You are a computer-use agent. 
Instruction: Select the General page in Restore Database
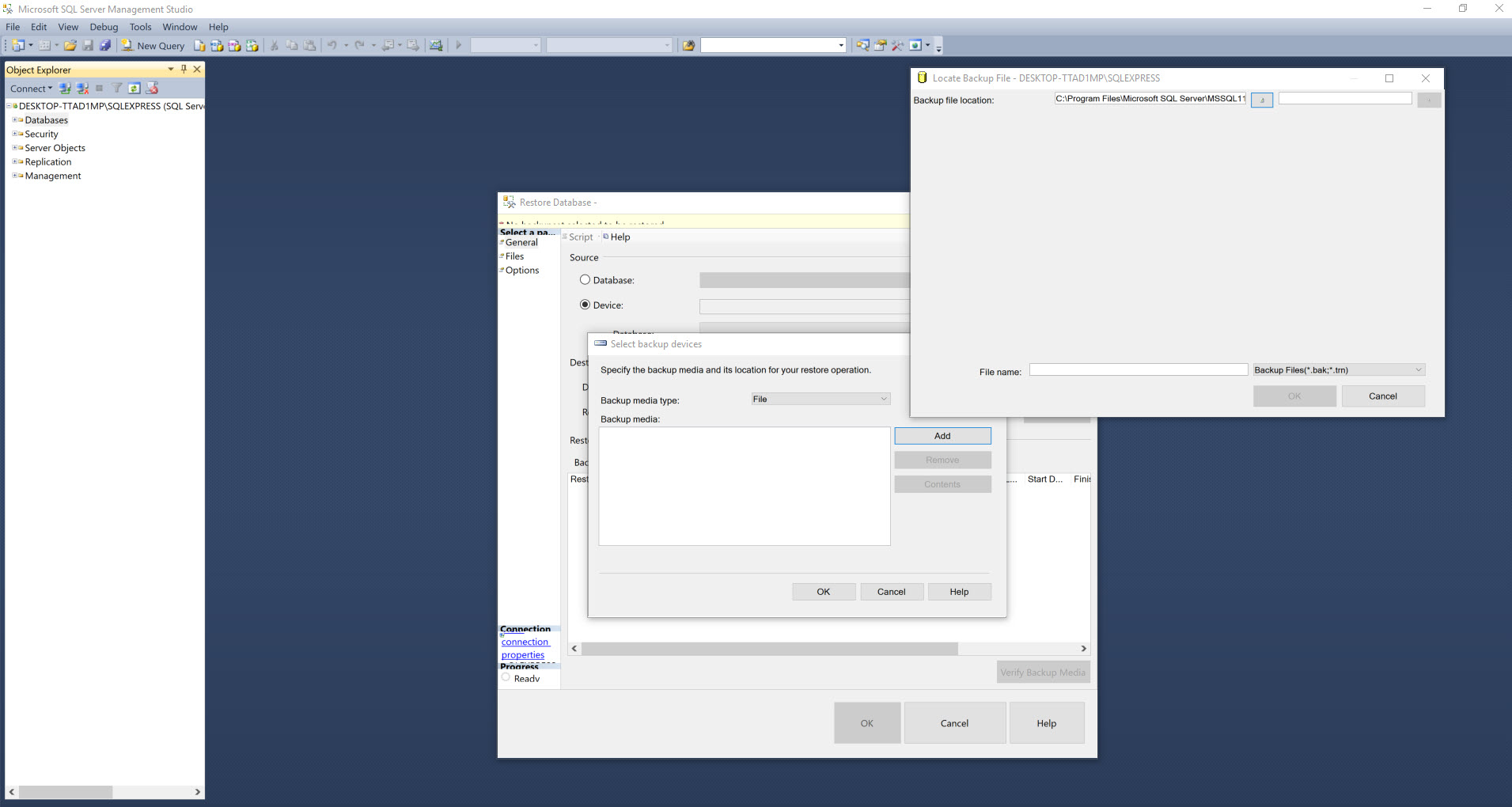[x=521, y=242]
